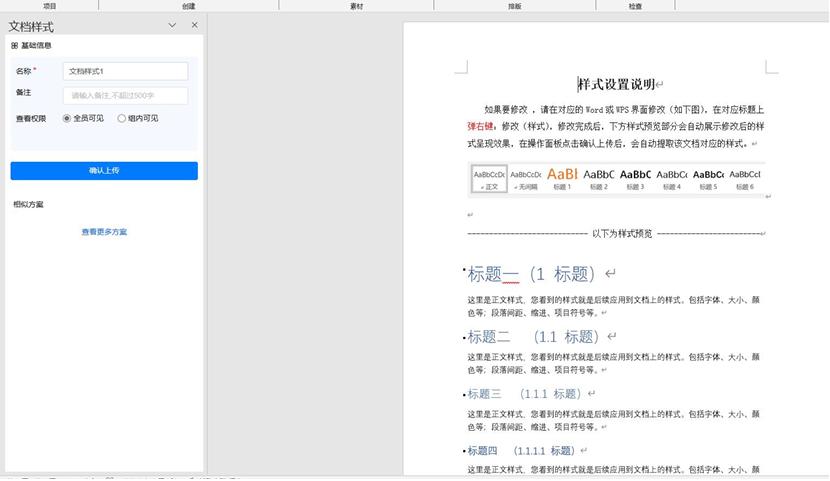The image size is (830, 481).
Task: Collapse the 文档样式 panel with the chevron
Action: [x=172, y=25]
